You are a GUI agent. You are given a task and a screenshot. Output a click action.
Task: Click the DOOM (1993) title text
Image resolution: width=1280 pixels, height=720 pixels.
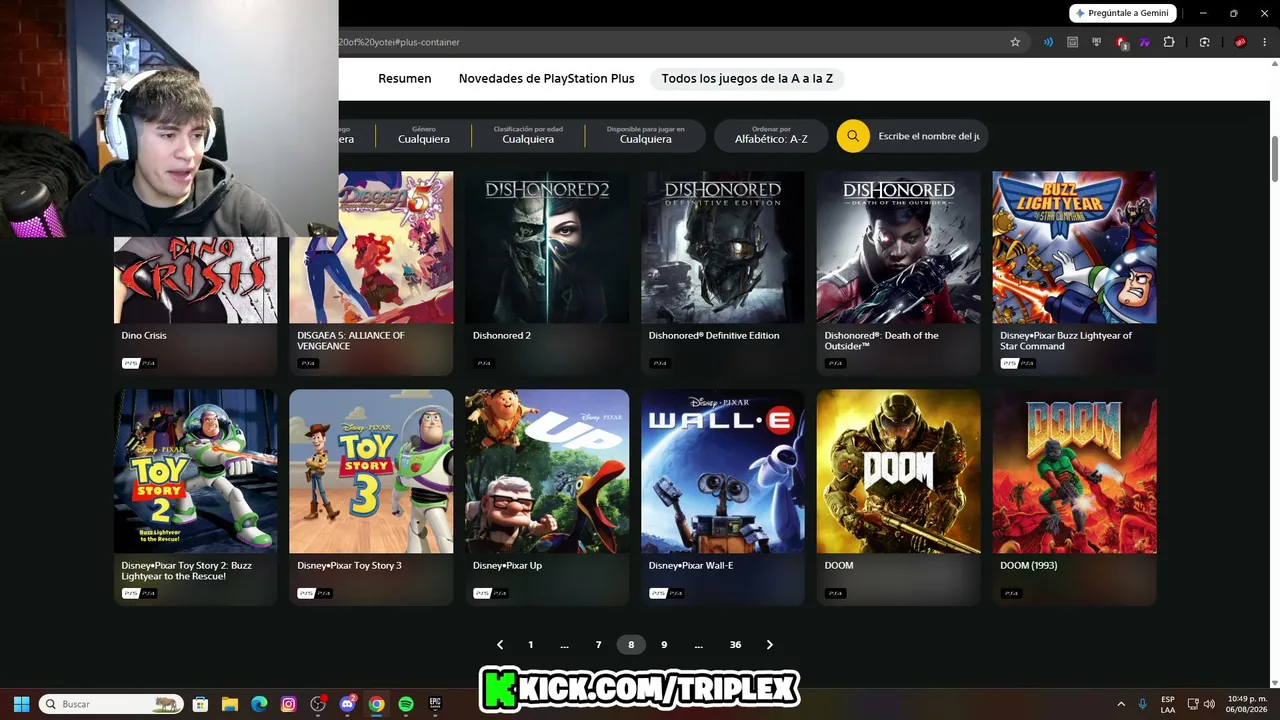1029,566
